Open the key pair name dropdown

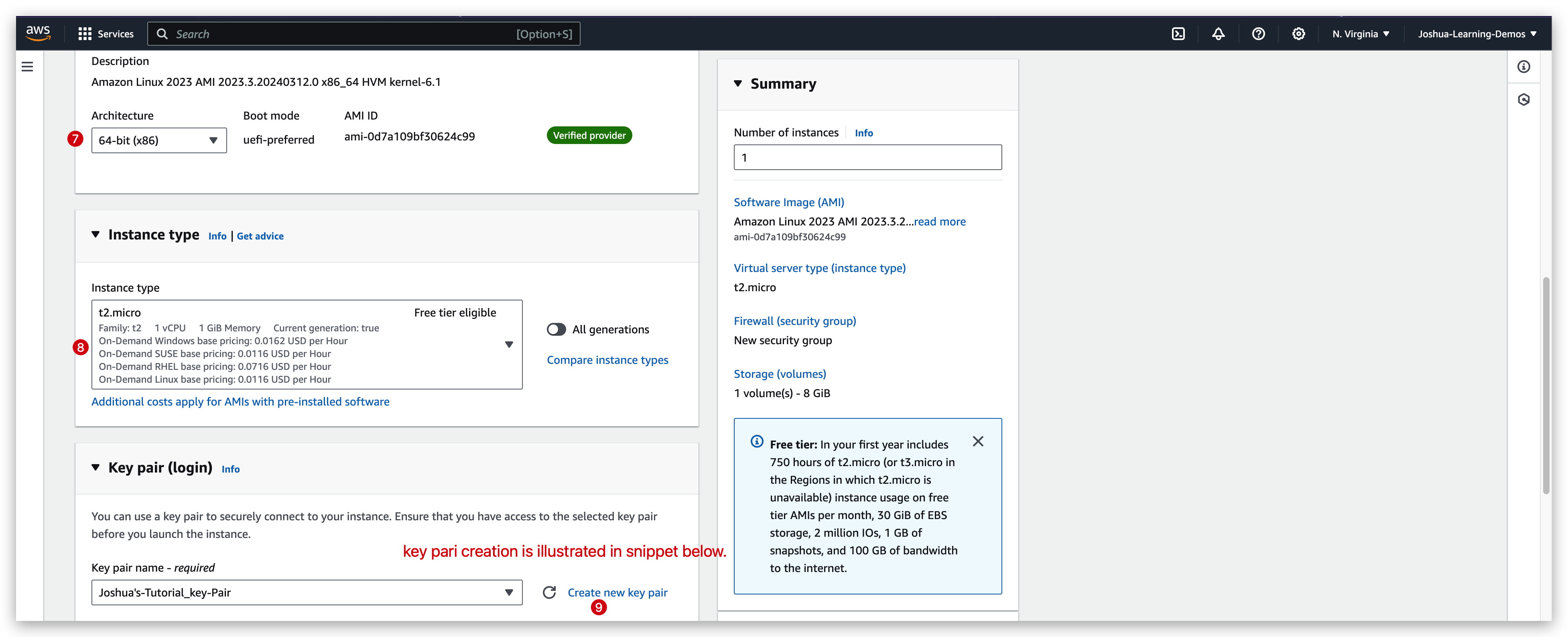pyautogui.click(x=509, y=592)
